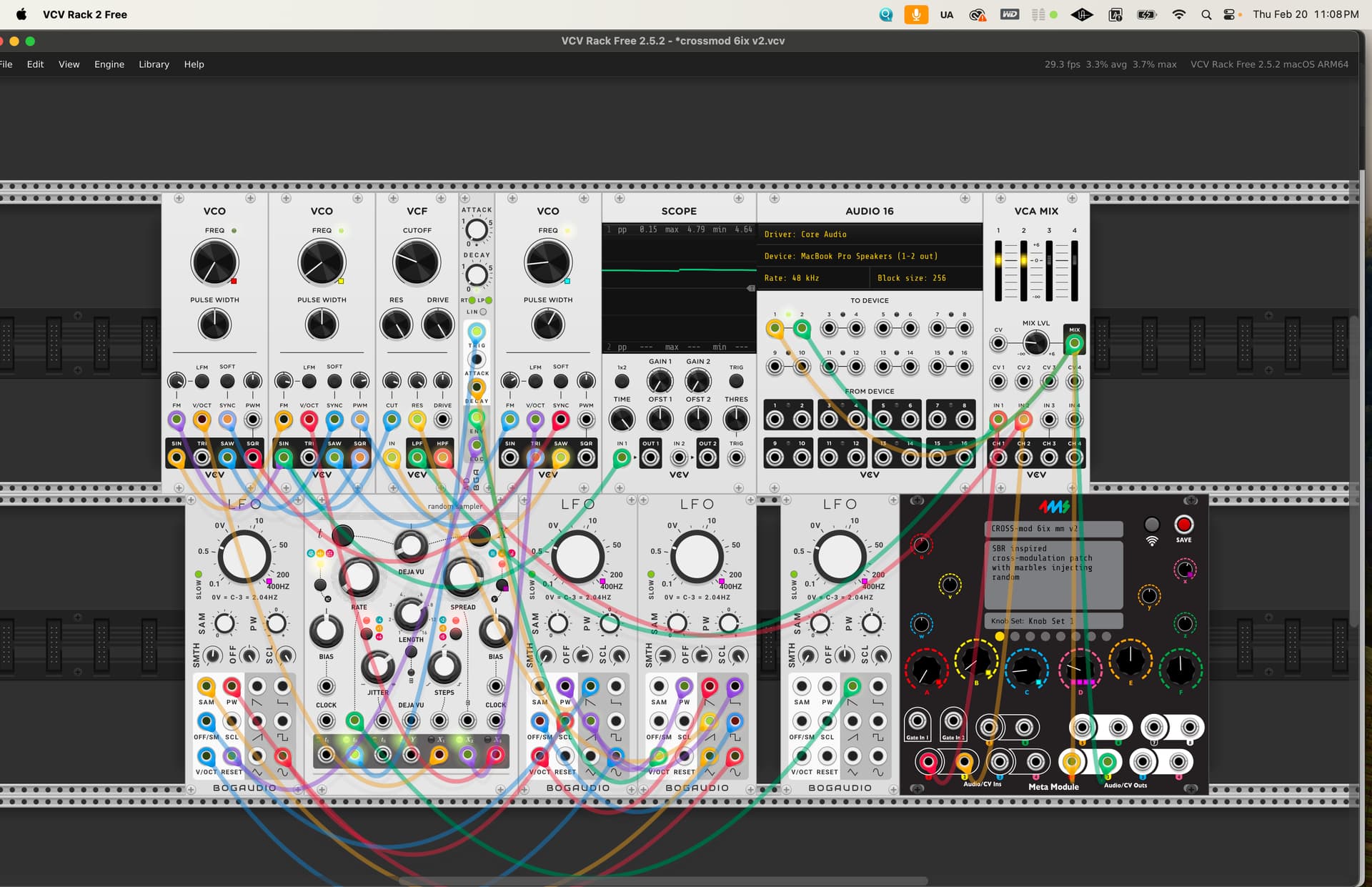Open the Rate: 48 kHz selector

point(813,278)
